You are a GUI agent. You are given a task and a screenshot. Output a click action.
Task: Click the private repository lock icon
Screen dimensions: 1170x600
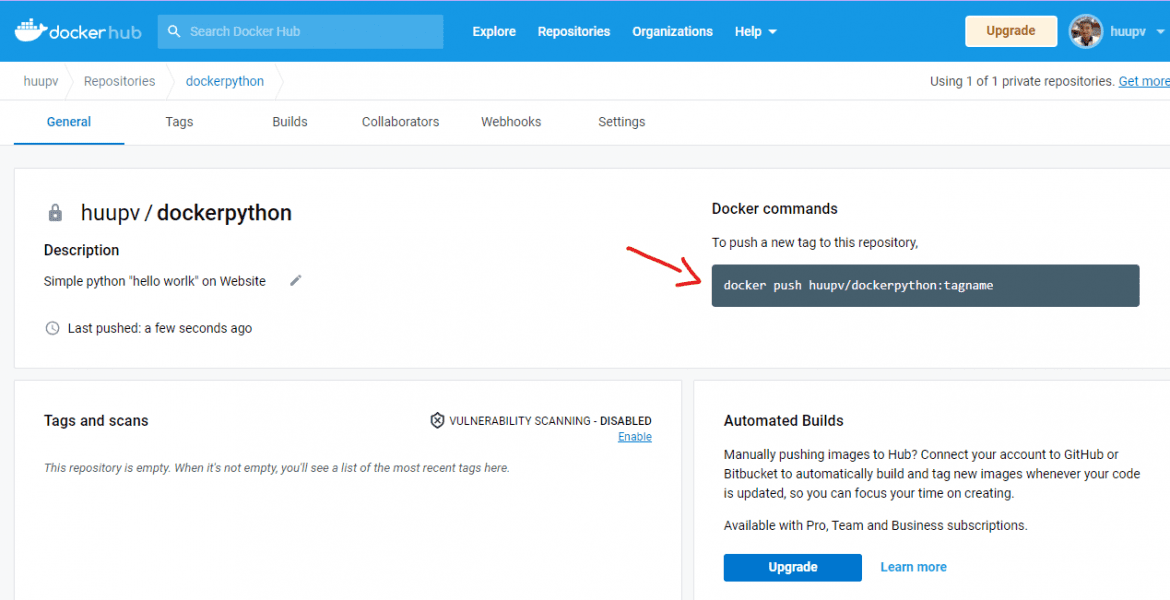[x=55, y=212]
